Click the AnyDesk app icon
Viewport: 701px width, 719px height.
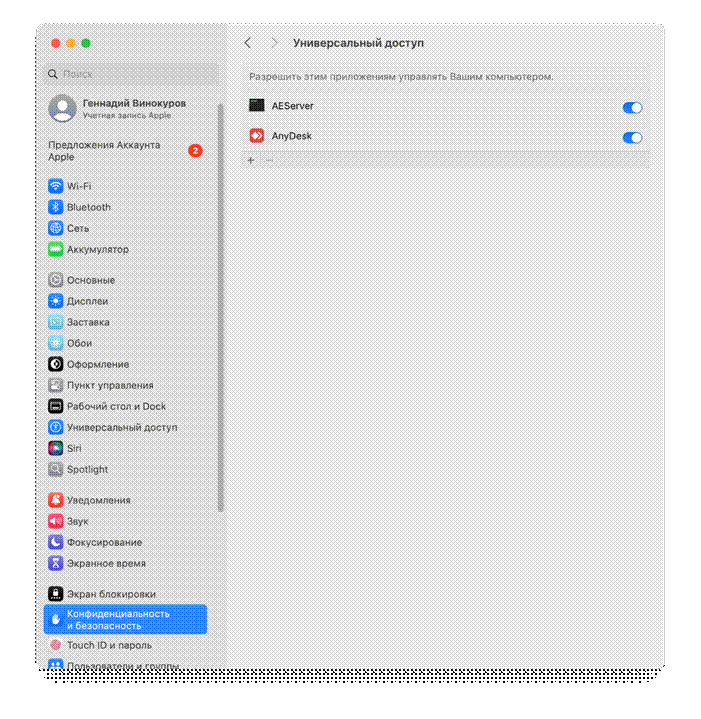click(256, 136)
